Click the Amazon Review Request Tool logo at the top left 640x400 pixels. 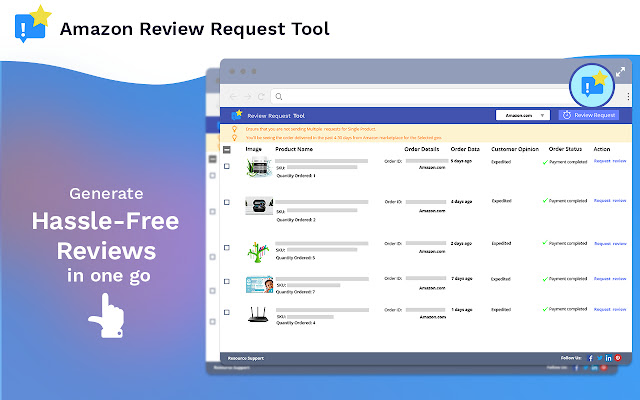(x=33, y=24)
